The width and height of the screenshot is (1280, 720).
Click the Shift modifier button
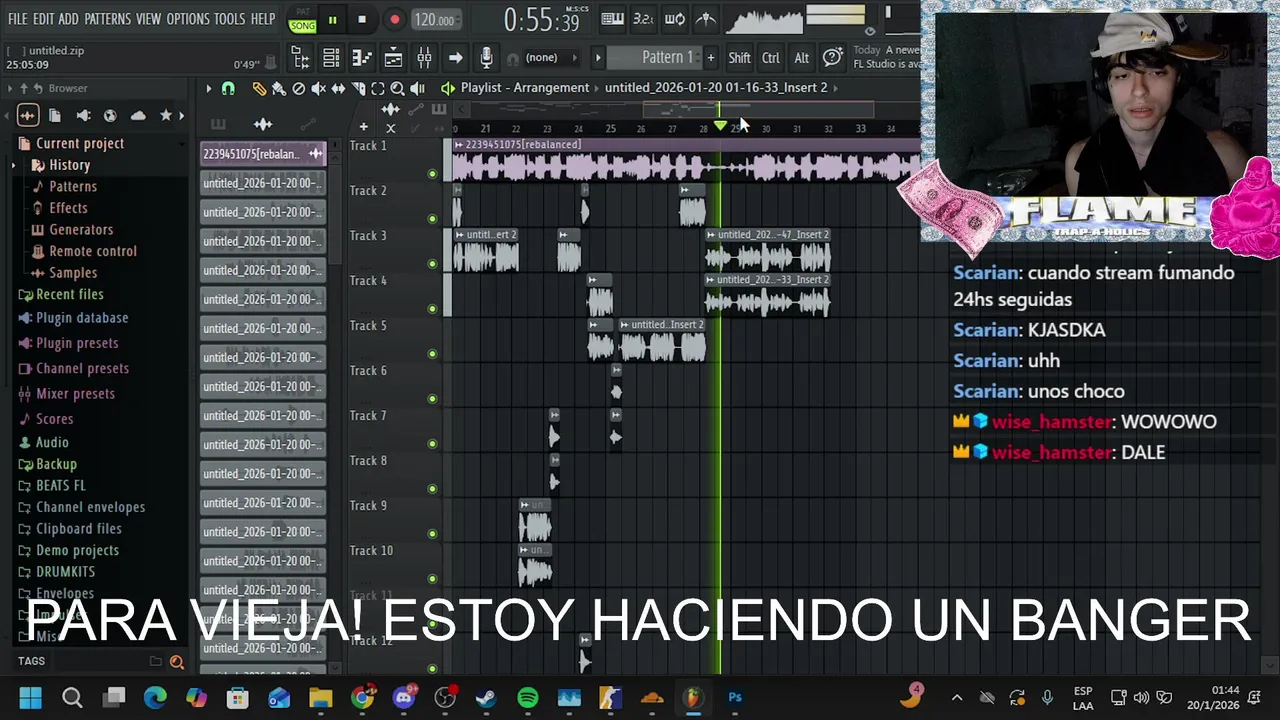[x=739, y=58]
